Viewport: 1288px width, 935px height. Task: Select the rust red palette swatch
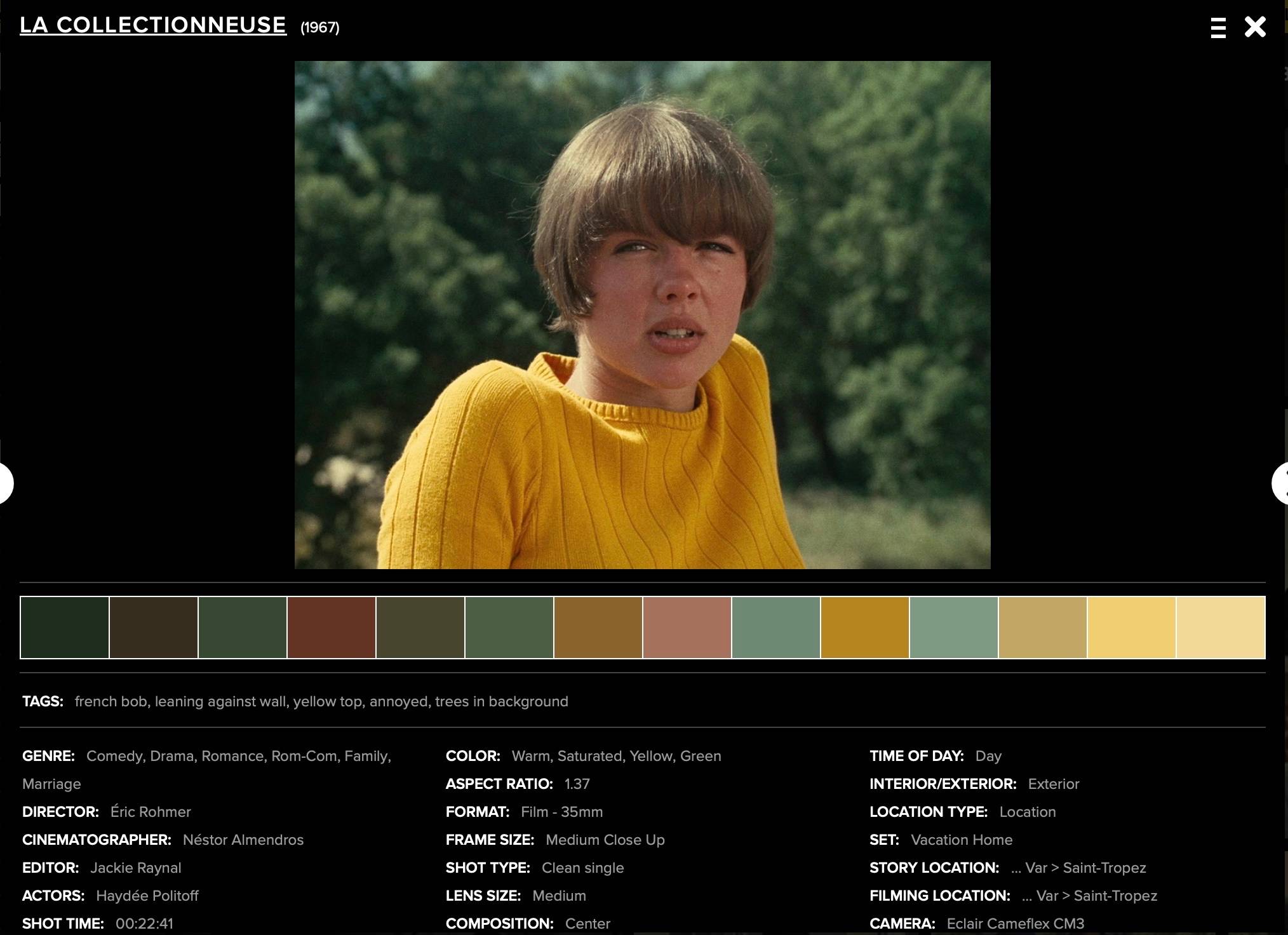pos(332,628)
